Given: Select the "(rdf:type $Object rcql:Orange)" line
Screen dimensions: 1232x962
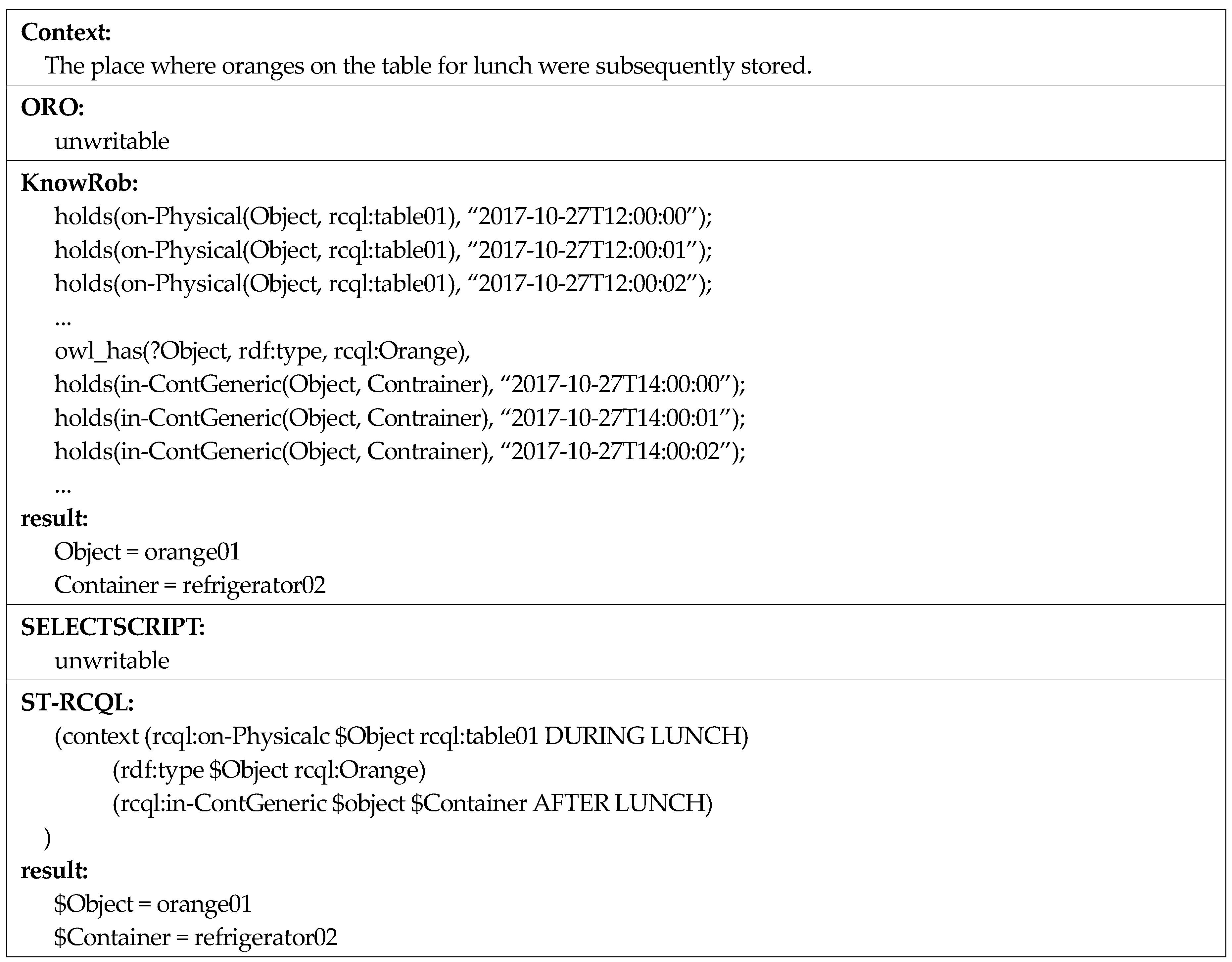Looking at the screenshot, I should [269, 770].
